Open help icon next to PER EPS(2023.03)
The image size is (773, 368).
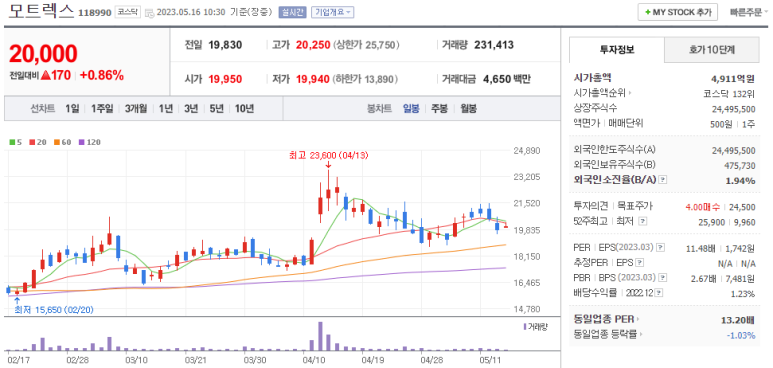(661, 248)
